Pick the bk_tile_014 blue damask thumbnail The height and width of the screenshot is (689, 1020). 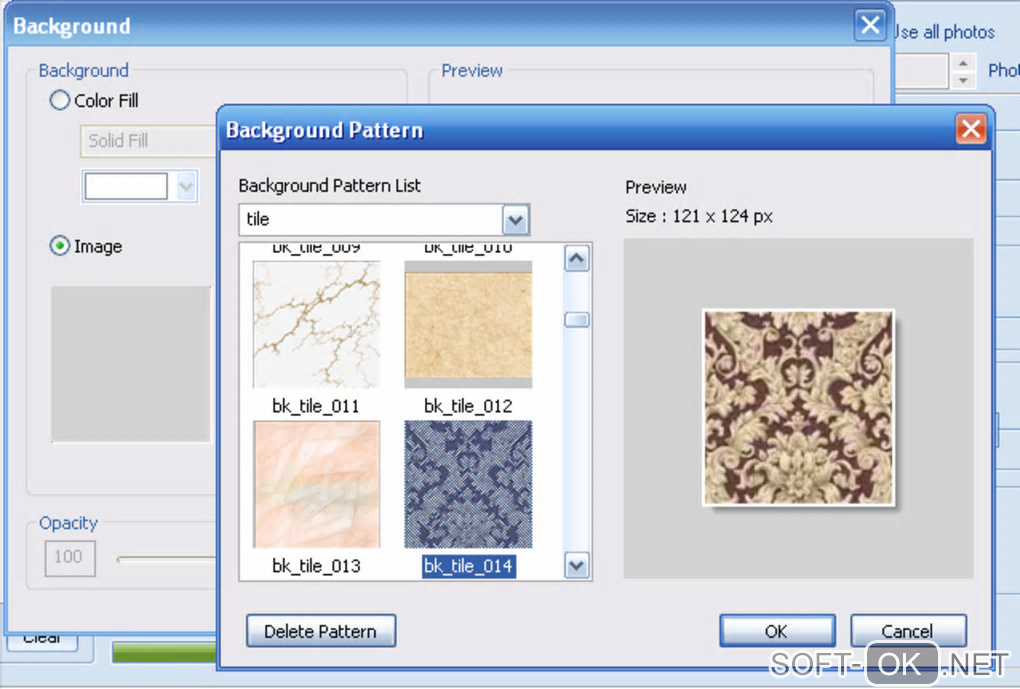coord(468,484)
